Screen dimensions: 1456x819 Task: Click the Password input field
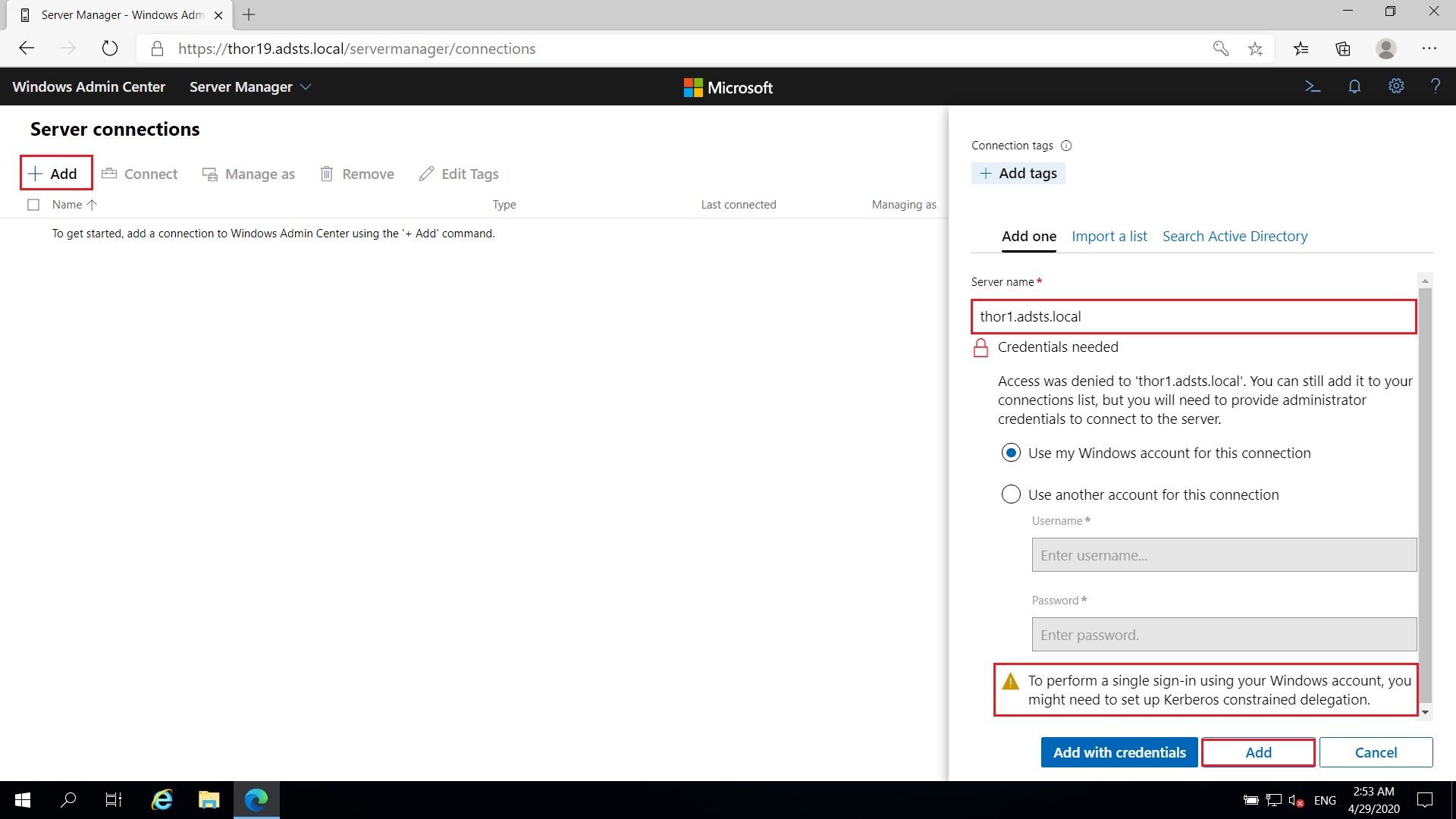pyautogui.click(x=1224, y=635)
